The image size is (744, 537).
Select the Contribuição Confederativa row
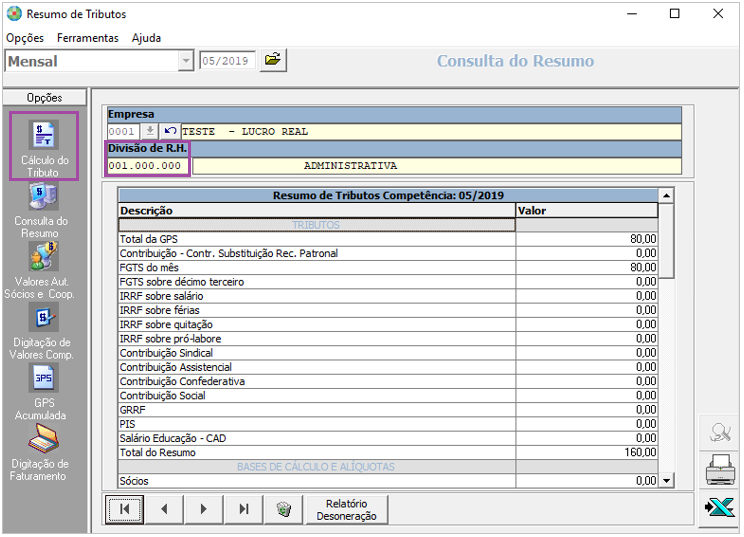(x=388, y=381)
